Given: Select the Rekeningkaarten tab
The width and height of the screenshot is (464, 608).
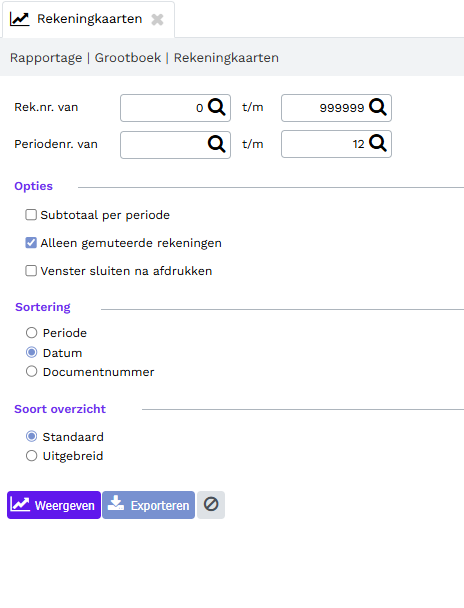Looking at the screenshot, I should [89, 19].
